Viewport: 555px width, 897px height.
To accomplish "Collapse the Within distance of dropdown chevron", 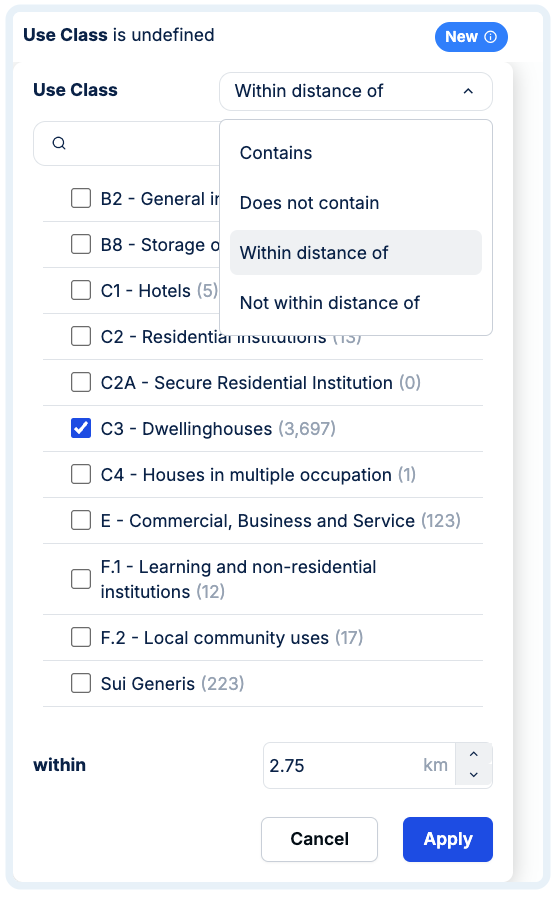I will (x=468, y=91).
